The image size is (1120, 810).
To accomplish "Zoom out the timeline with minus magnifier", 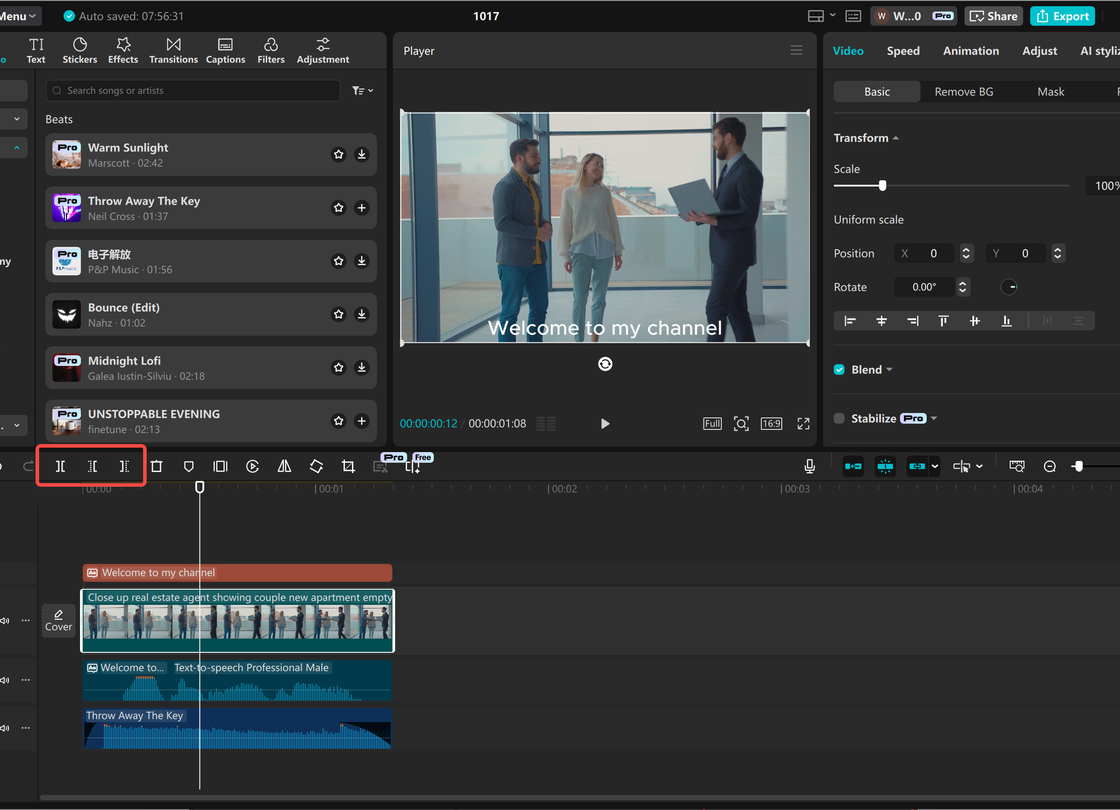I will tap(1049, 466).
